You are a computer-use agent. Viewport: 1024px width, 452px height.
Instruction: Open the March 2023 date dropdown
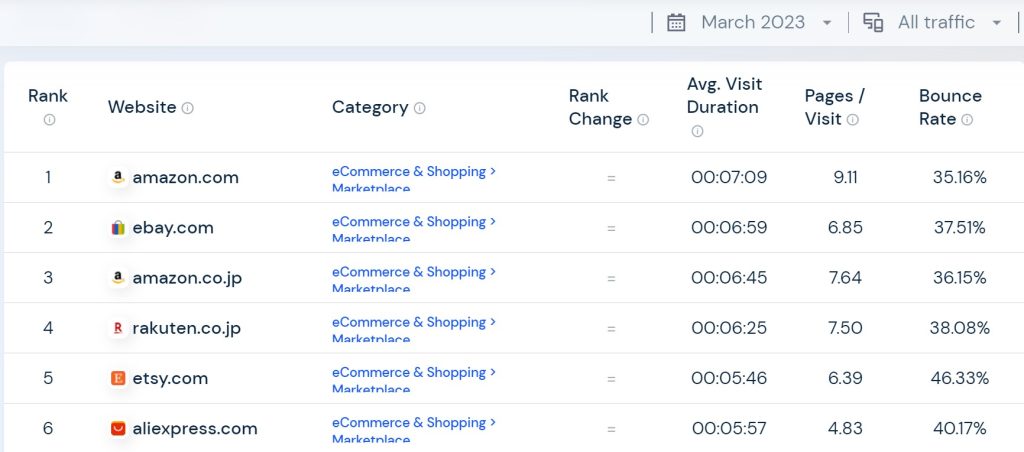click(766, 22)
